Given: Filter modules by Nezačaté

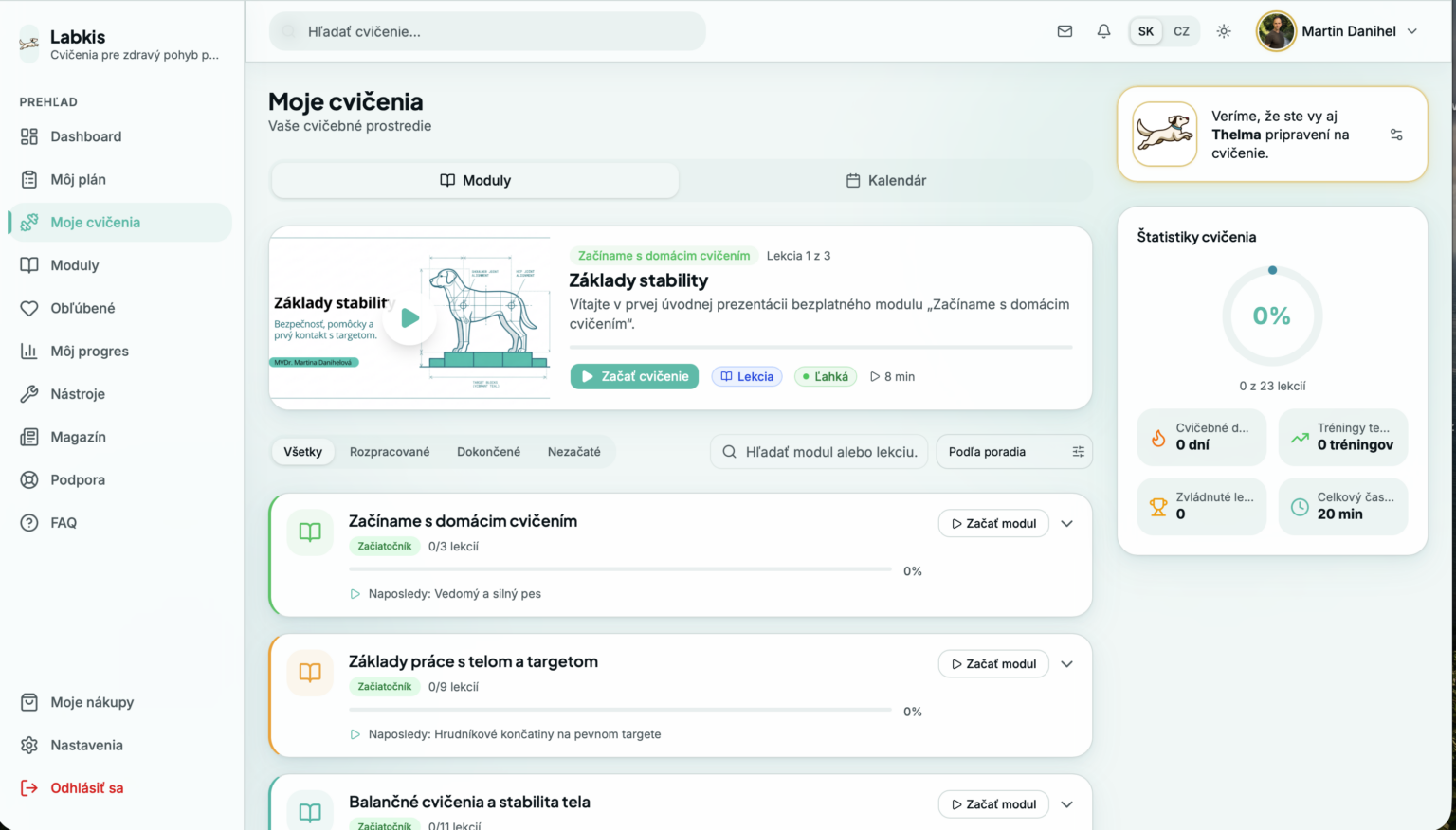Looking at the screenshot, I should [574, 452].
